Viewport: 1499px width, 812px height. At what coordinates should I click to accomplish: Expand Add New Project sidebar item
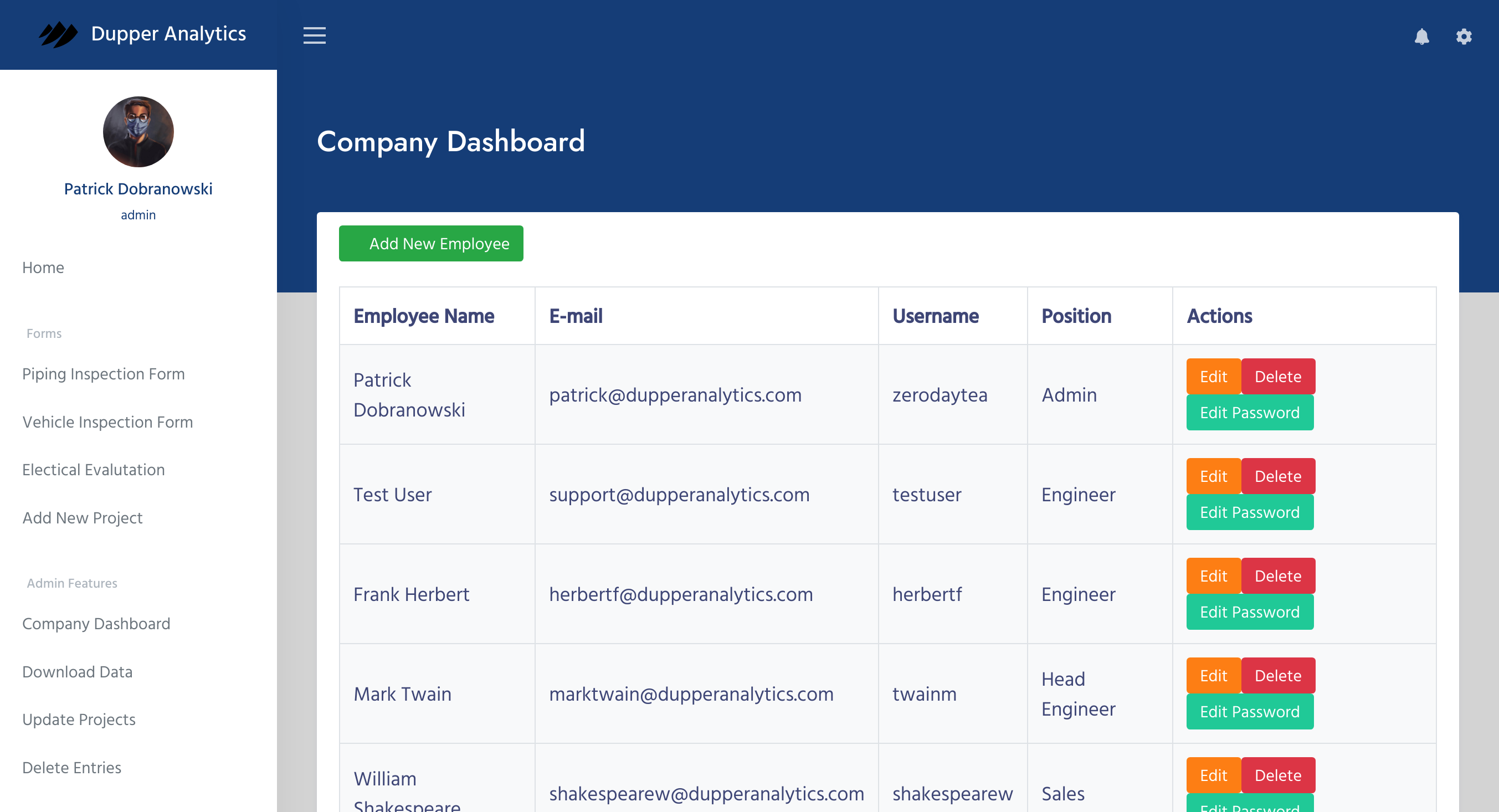[83, 517]
